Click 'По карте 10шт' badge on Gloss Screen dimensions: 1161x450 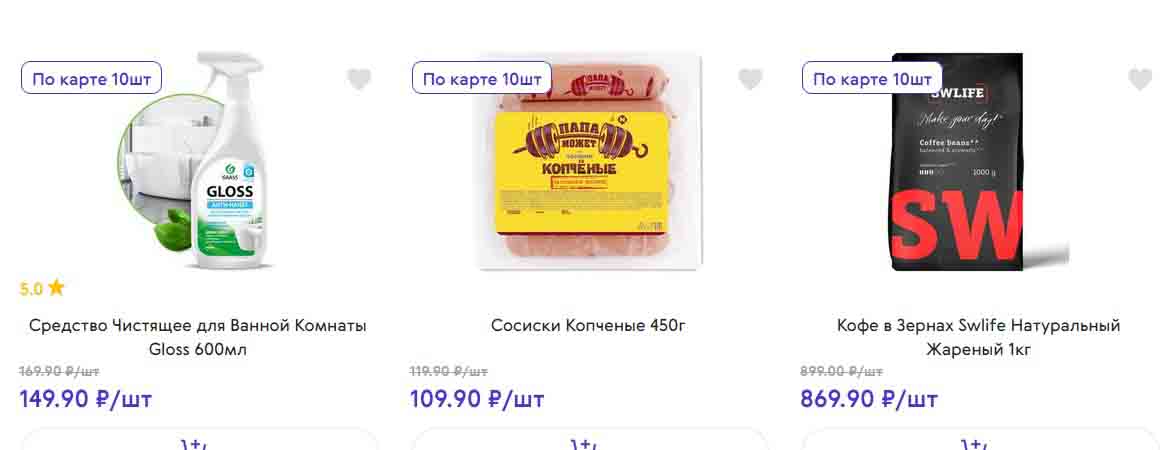tap(91, 78)
